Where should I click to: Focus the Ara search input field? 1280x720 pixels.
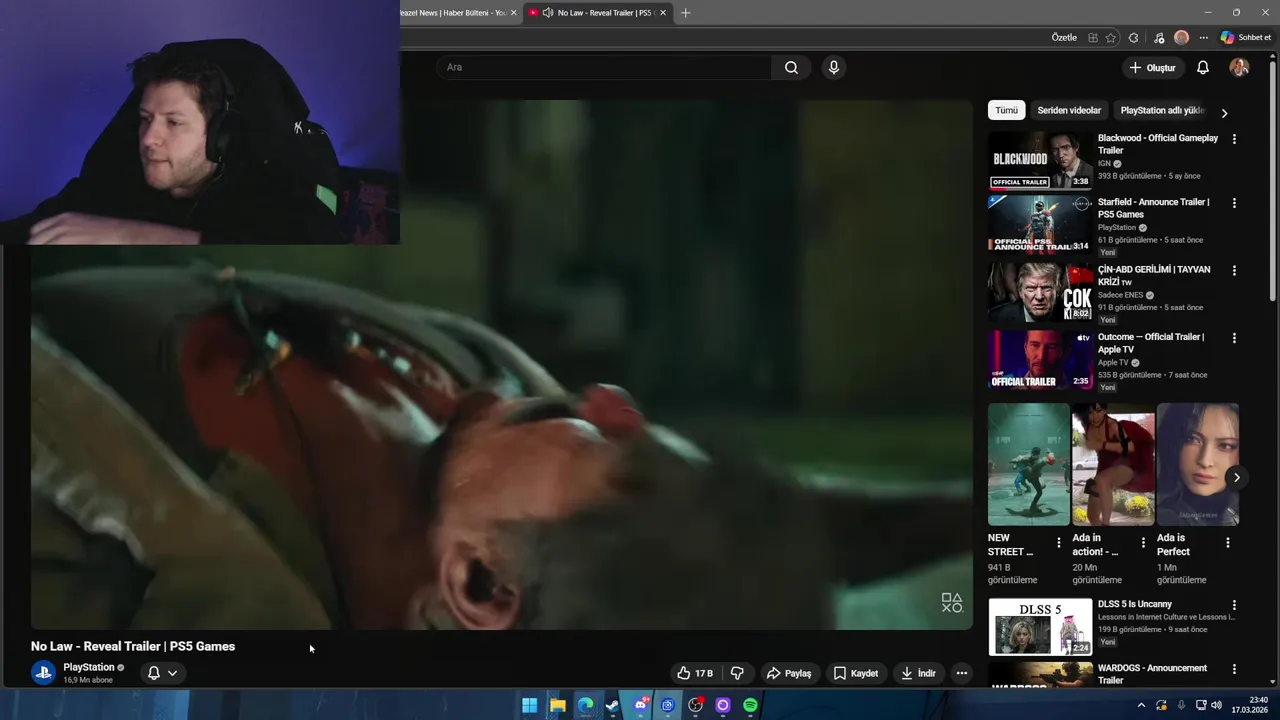click(605, 68)
